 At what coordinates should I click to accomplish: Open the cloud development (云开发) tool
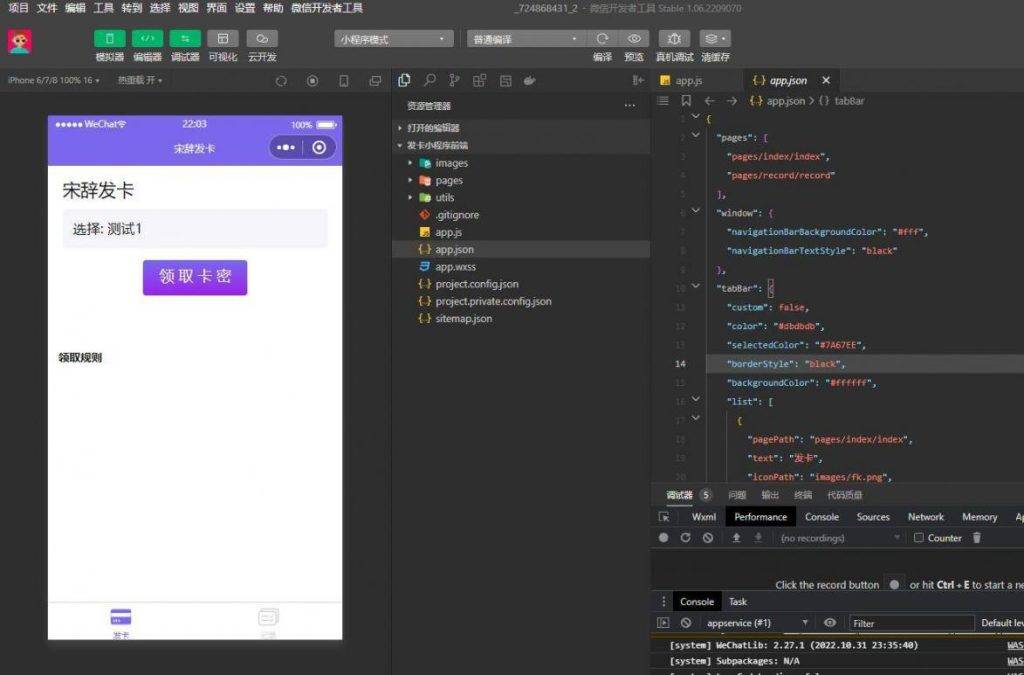tap(262, 39)
